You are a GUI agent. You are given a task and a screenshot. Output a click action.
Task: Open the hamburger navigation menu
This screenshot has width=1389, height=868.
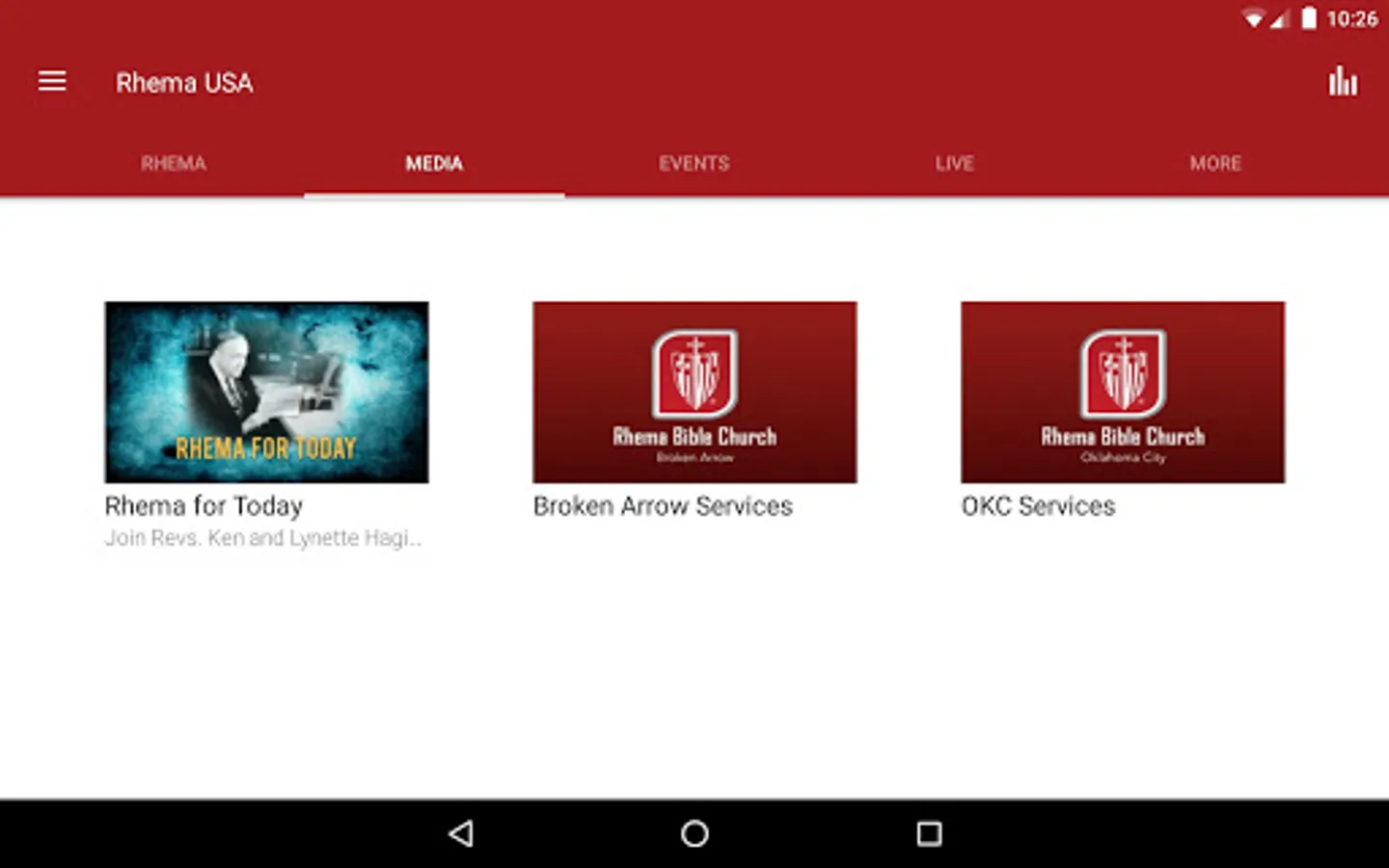pyautogui.click(x=52, y=82)
